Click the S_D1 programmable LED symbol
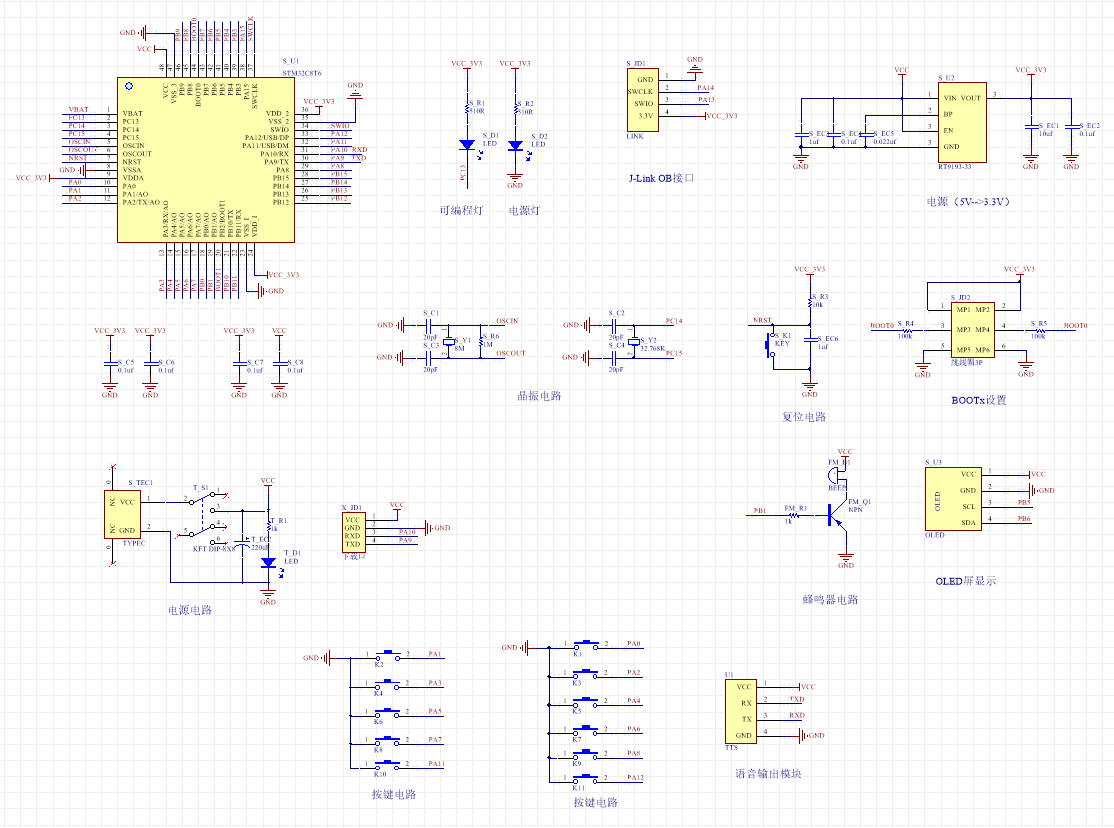This screenshot has height=828, width=1114. coord(467,145)
